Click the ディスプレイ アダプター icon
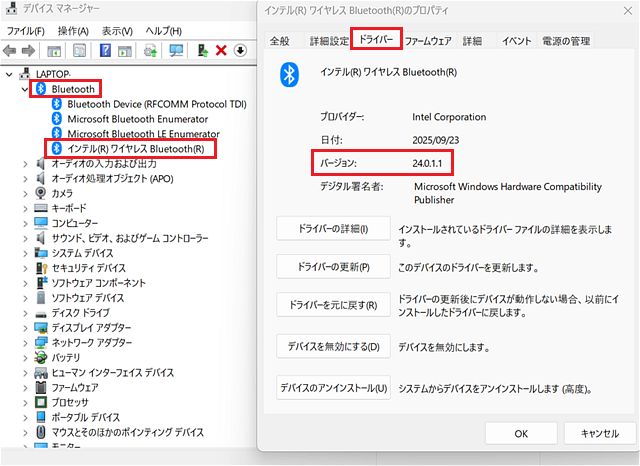The width and height of the screenshot is (640, 466). [41, 328]
